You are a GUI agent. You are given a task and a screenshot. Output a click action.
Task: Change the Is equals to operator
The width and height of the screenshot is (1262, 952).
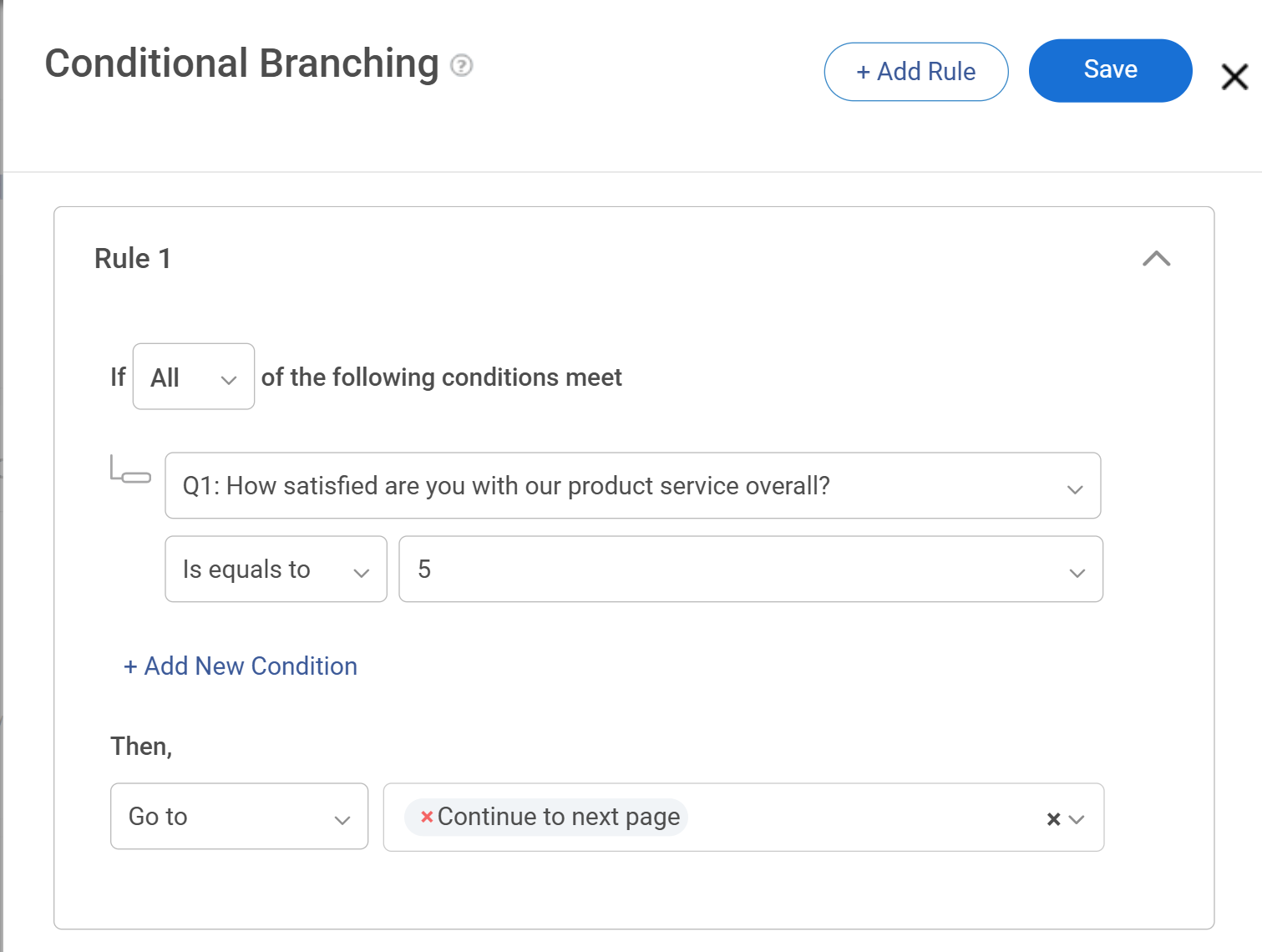tap(276, 570)
